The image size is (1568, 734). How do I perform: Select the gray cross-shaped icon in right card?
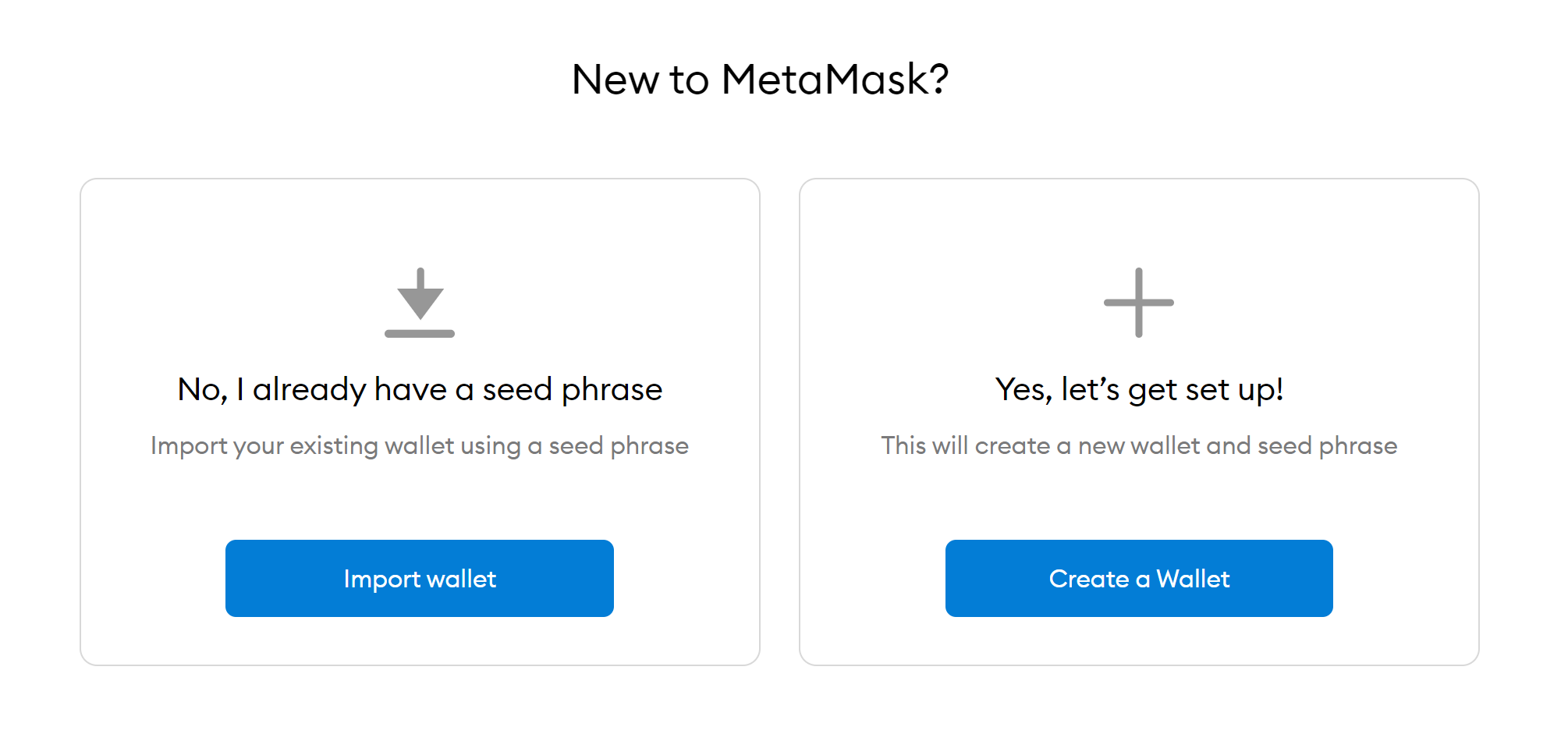coord(1138,303)
